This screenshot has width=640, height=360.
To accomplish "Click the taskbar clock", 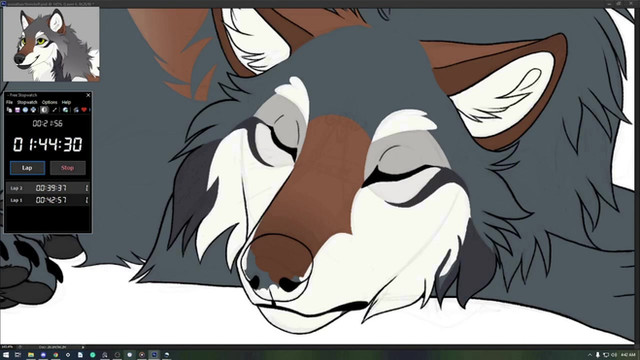I will pyautogui.click(x=628, y=355).
